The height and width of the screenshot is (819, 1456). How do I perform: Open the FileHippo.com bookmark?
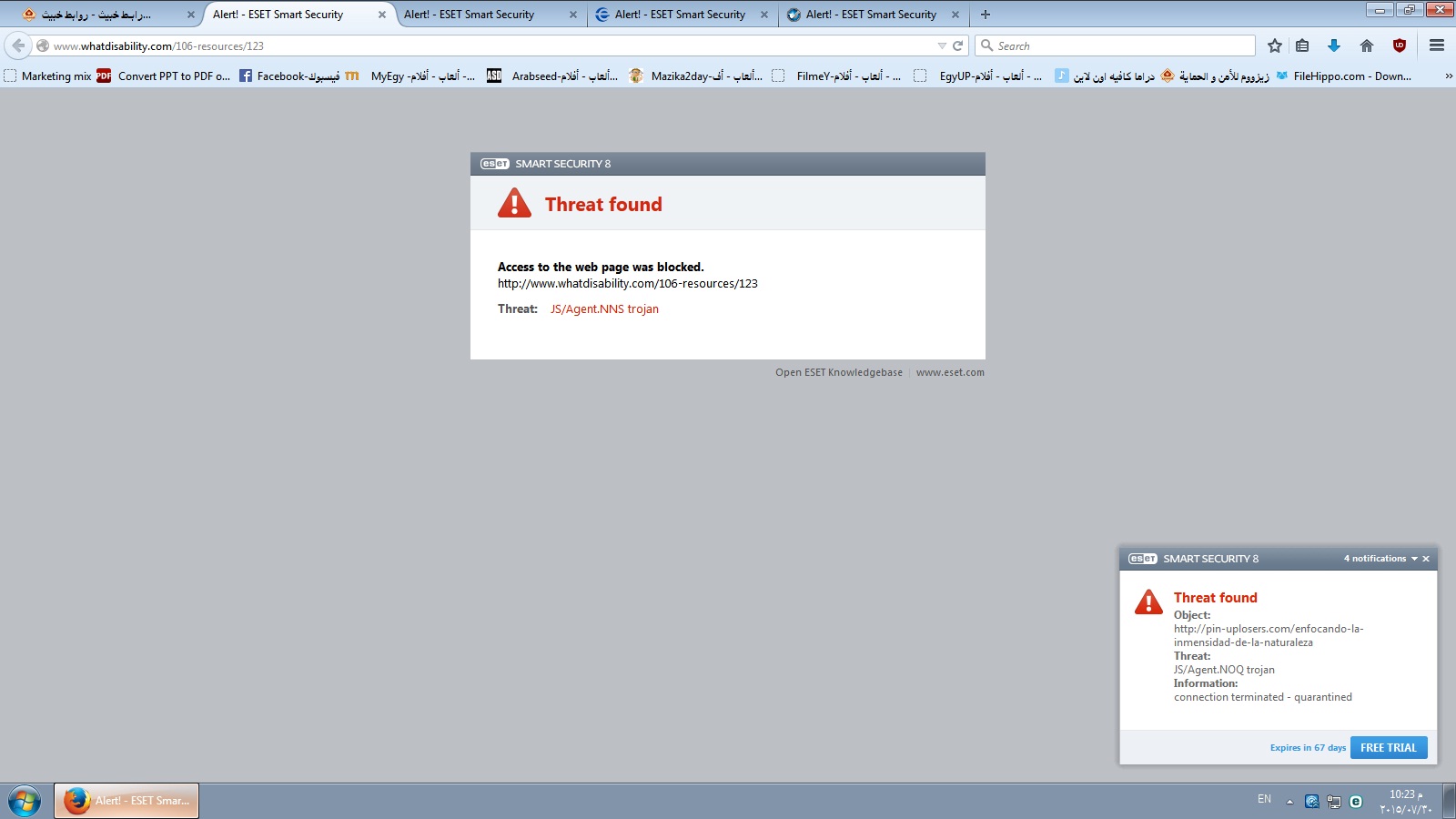point(1344,76)
